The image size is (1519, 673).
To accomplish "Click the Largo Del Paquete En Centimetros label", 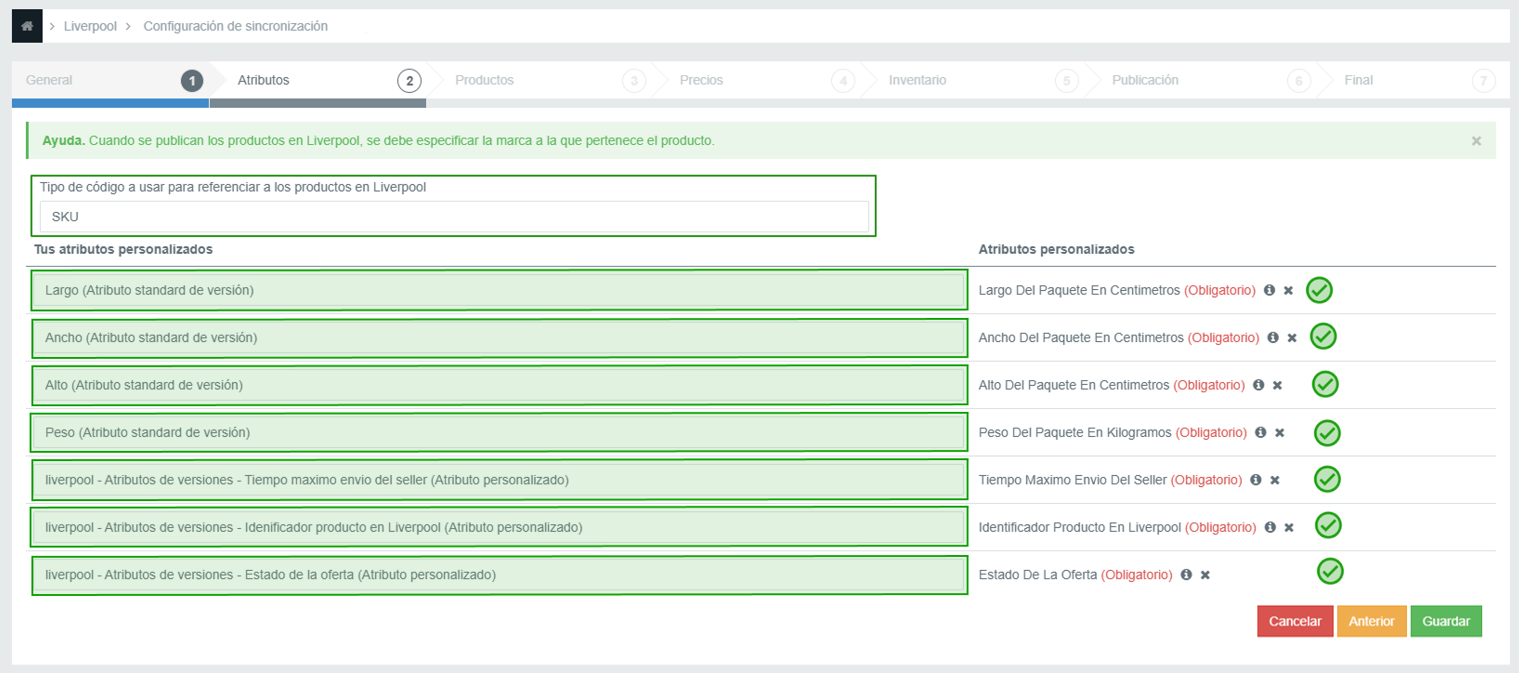I will point(1079,290).
